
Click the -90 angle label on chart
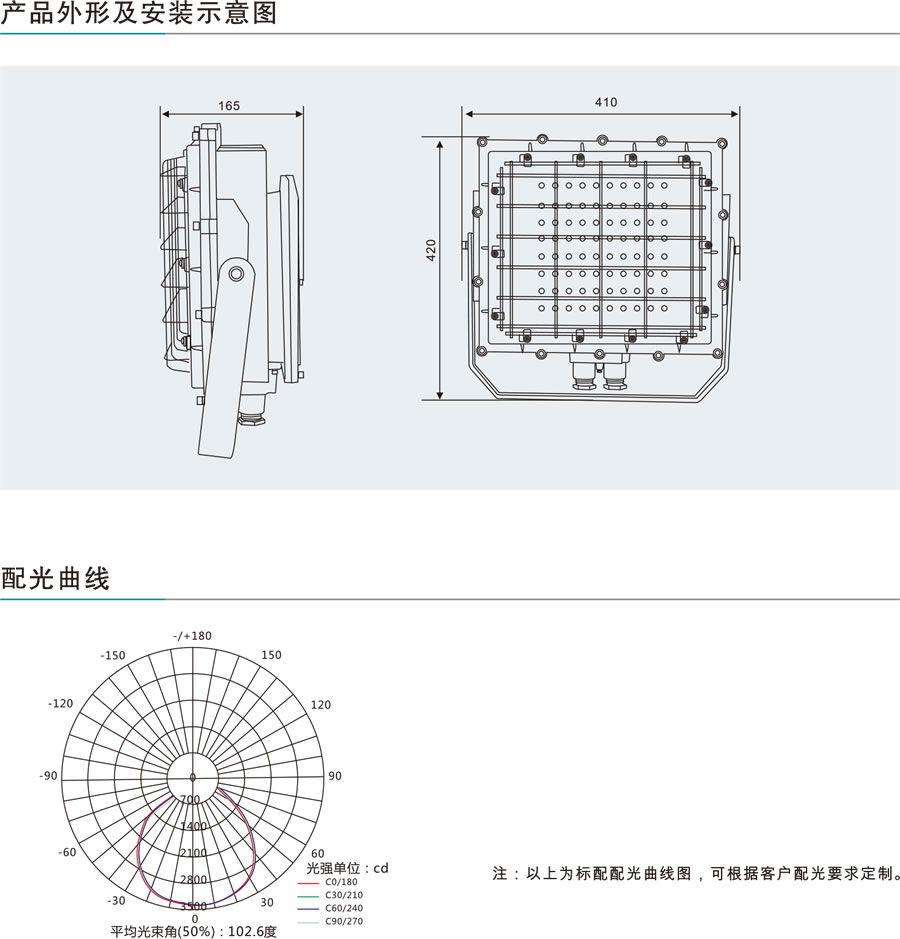pos(48,776)
